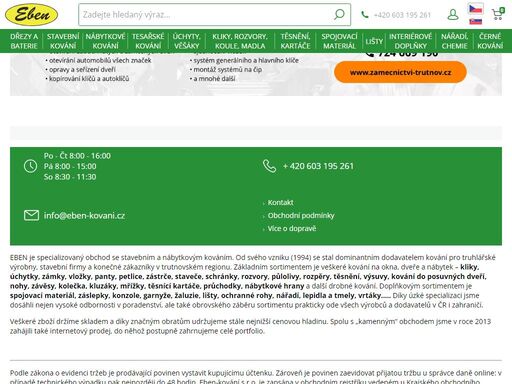Viewport: 512px width, 384px height.
Task: Click the header phone number +420 603 195 261
Action: coord(402,15)
